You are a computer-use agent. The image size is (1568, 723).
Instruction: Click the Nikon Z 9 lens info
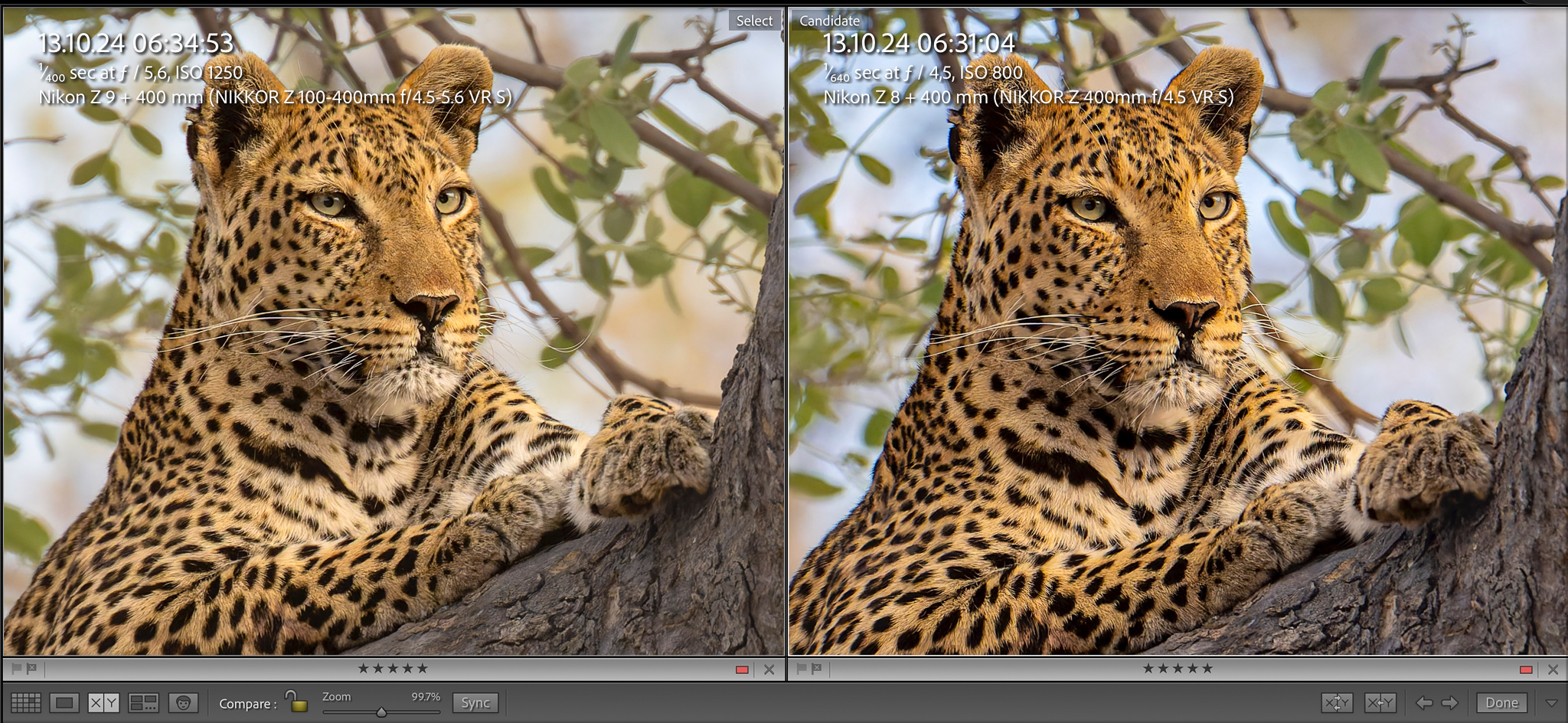pos(275,97)
